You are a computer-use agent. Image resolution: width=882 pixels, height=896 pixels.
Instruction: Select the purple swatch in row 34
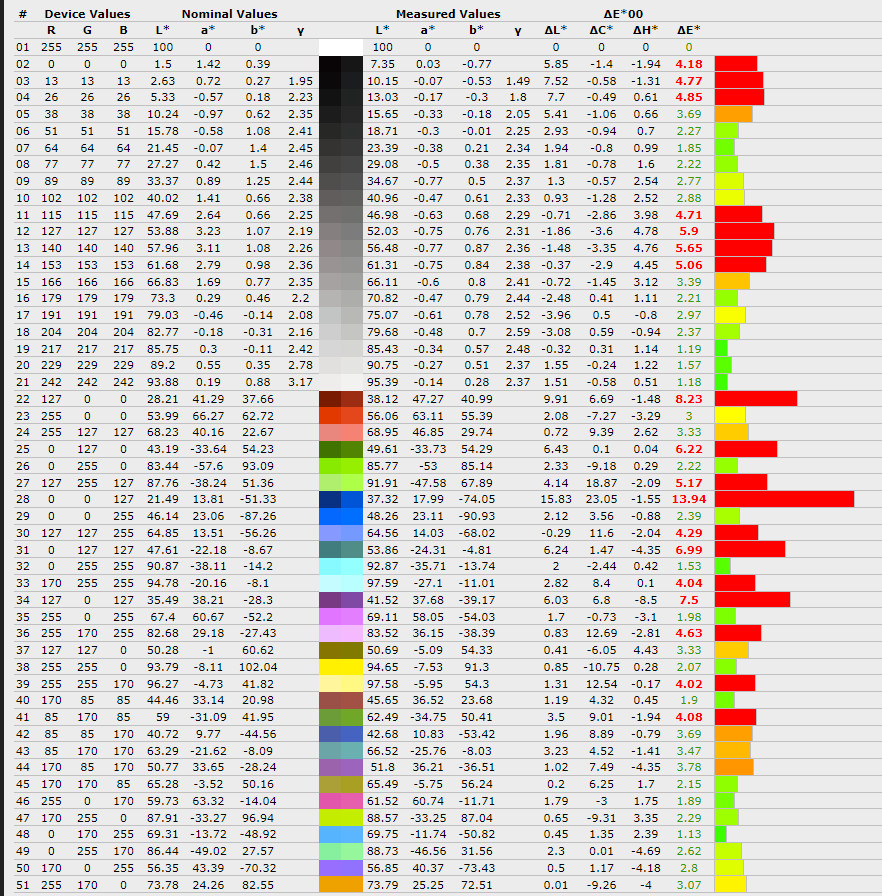click(x=340, y=600)
